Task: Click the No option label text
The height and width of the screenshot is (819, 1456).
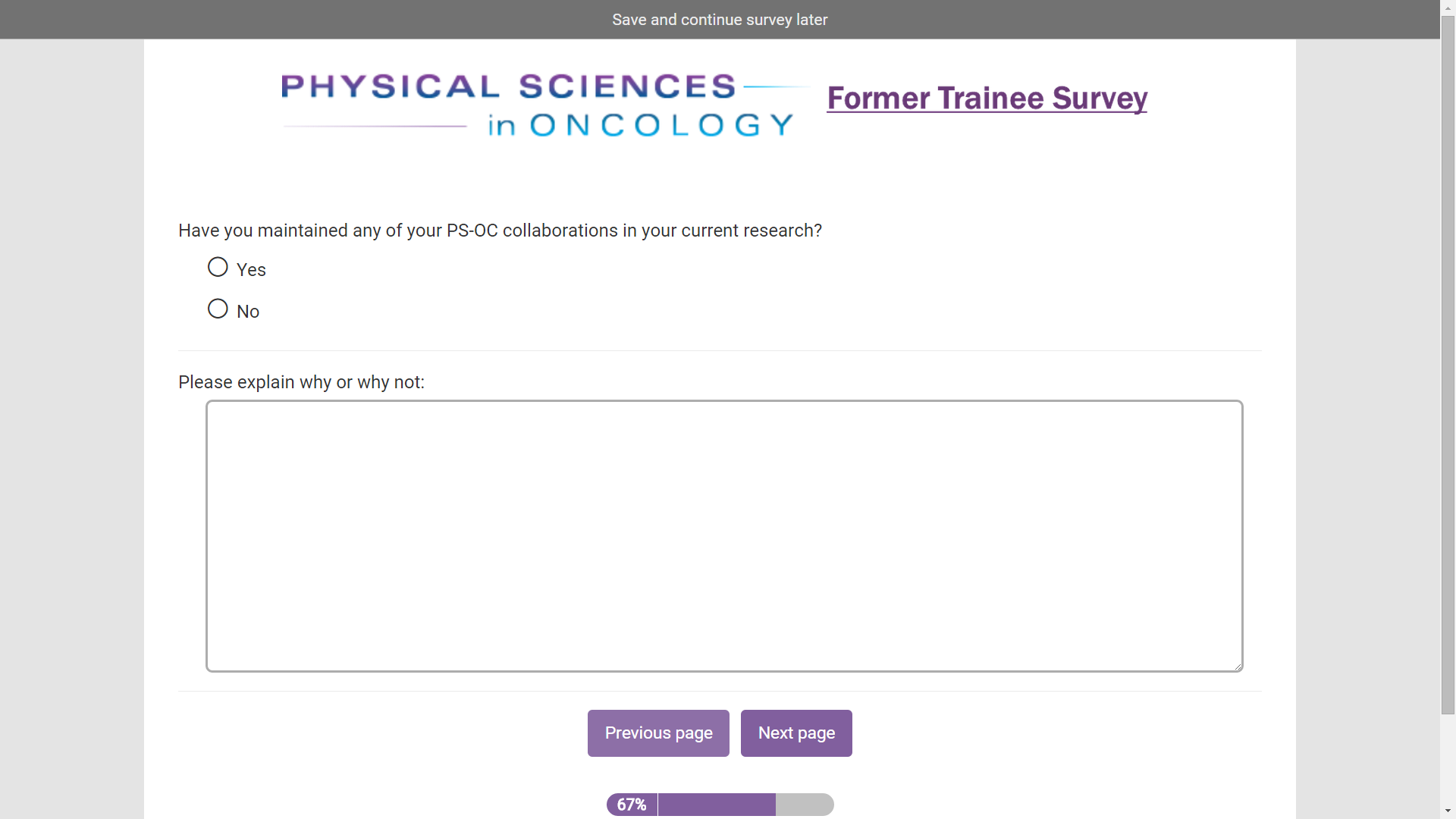Action: (248, 312)
